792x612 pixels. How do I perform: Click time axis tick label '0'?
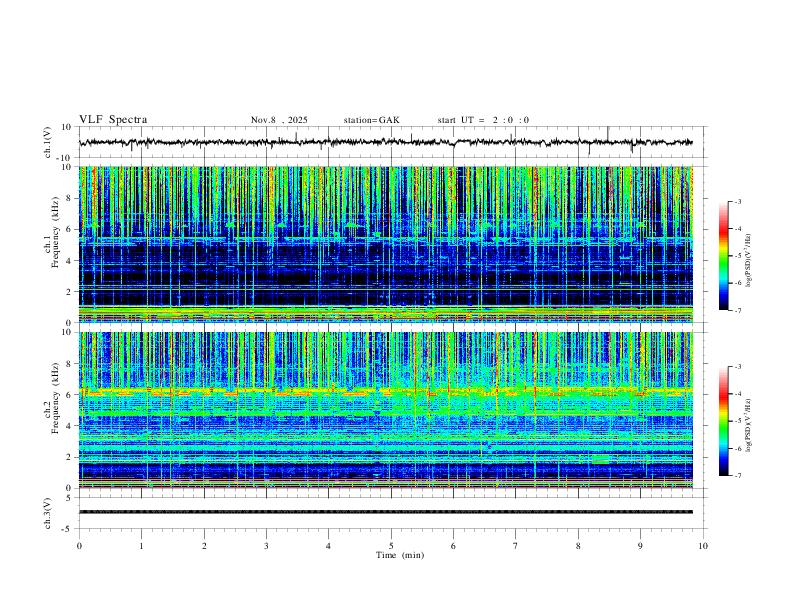(x=79, y=546)
